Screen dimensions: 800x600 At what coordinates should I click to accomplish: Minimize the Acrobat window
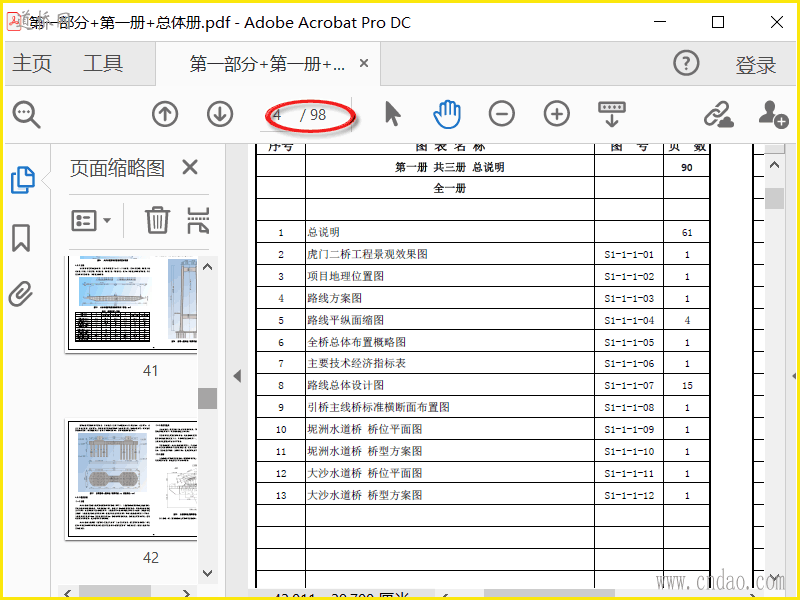(660, 22)
